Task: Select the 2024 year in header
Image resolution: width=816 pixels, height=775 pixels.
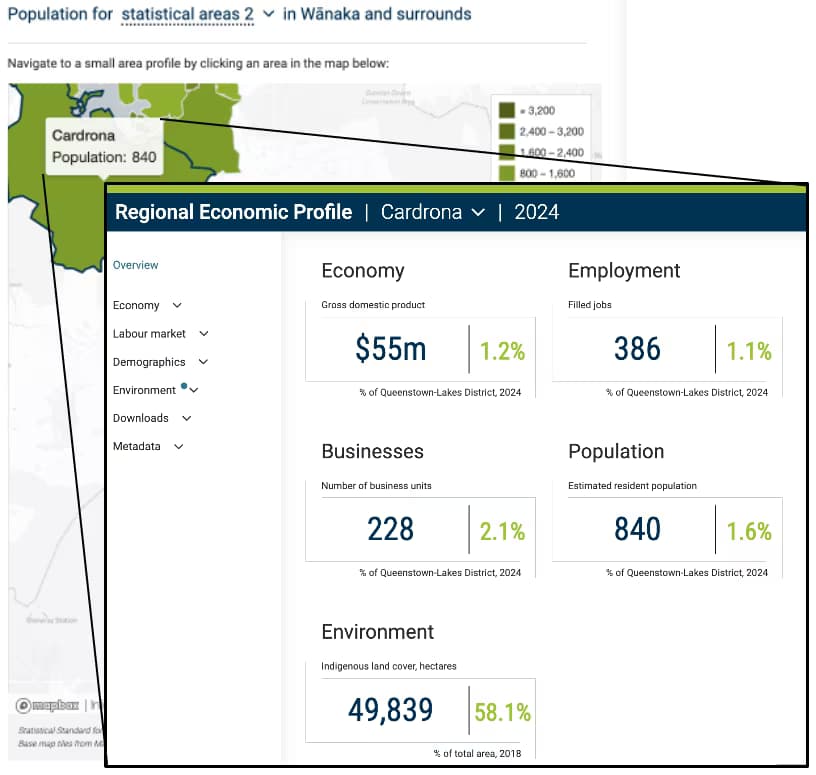Action: pyautogui.click(x=535, y=212)
